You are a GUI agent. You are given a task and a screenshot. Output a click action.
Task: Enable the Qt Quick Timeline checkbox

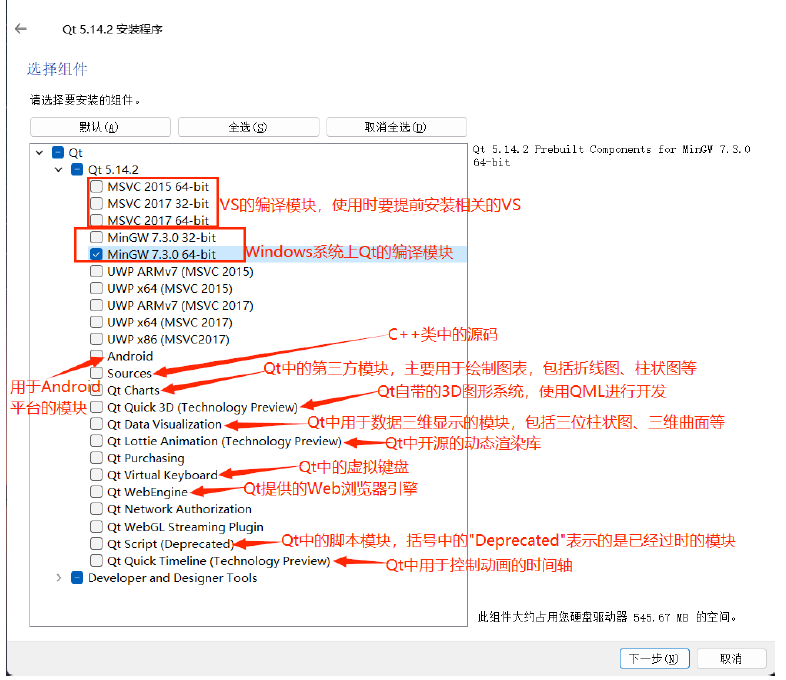point(96,561)
